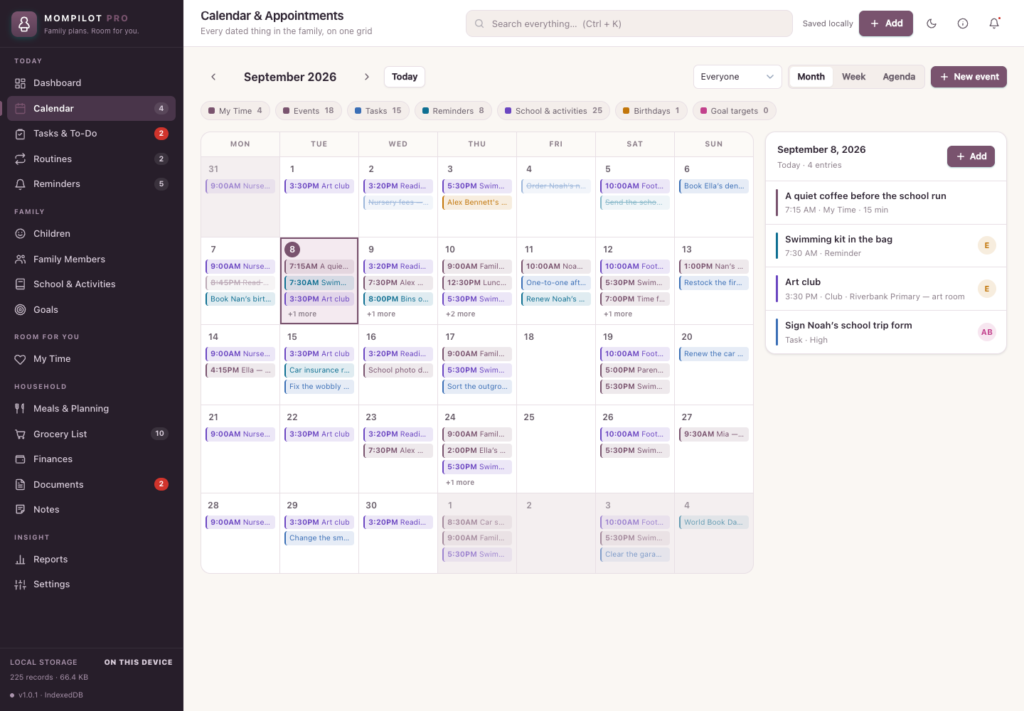Click the Documents file icon
Viewport: 1024px width, 711px height.
click(x=20, y=484)
